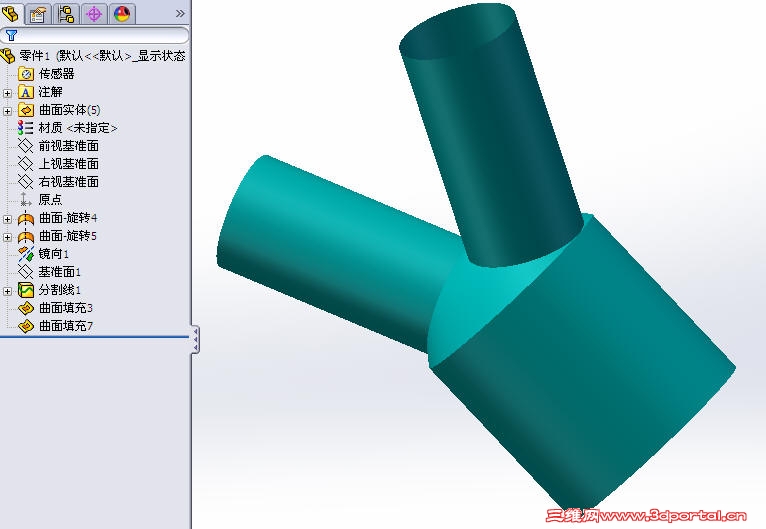Open the DisplayManager tab
This screenshot has height=529, width=766.
pyautogui.click(x=122, y=14)
